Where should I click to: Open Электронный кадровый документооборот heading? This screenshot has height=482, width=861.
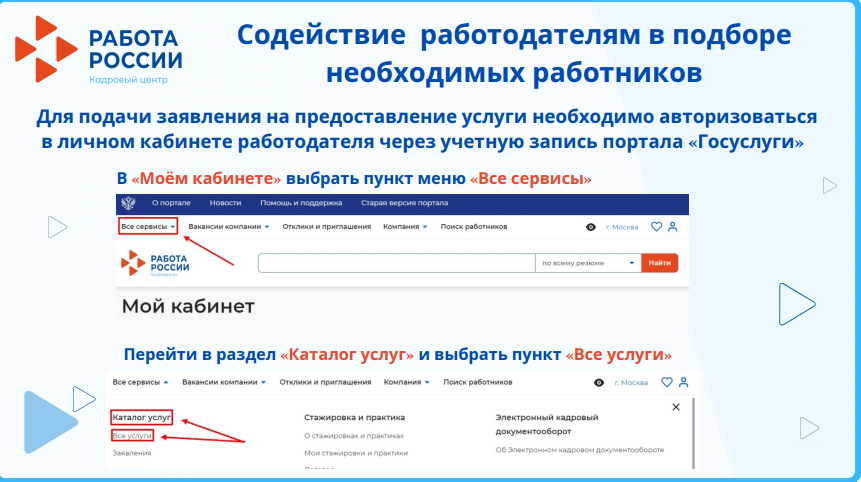[547, 424]
